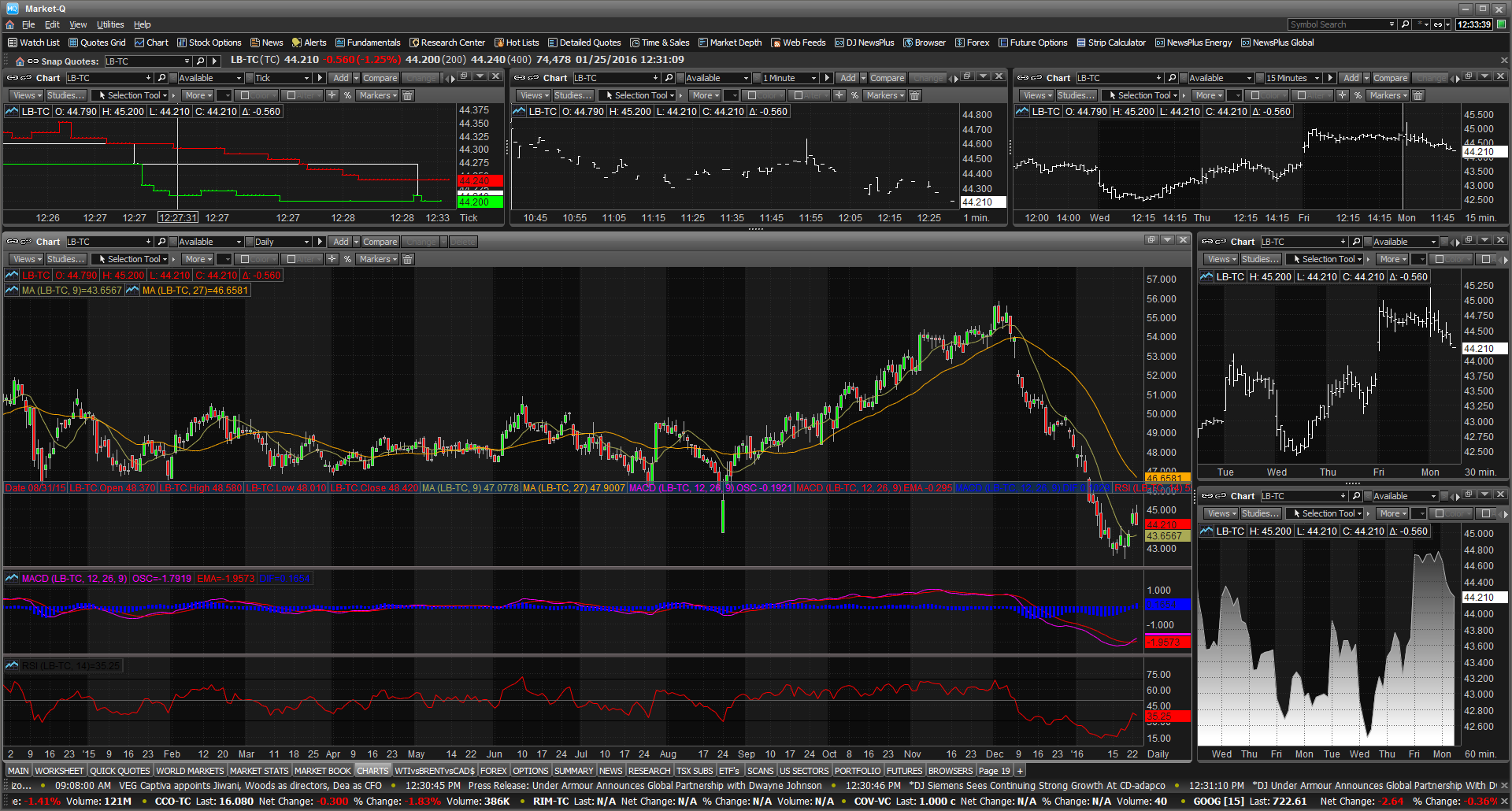Open Time & Sales
The image size is (1512, 811).
[x=661, y=43]
